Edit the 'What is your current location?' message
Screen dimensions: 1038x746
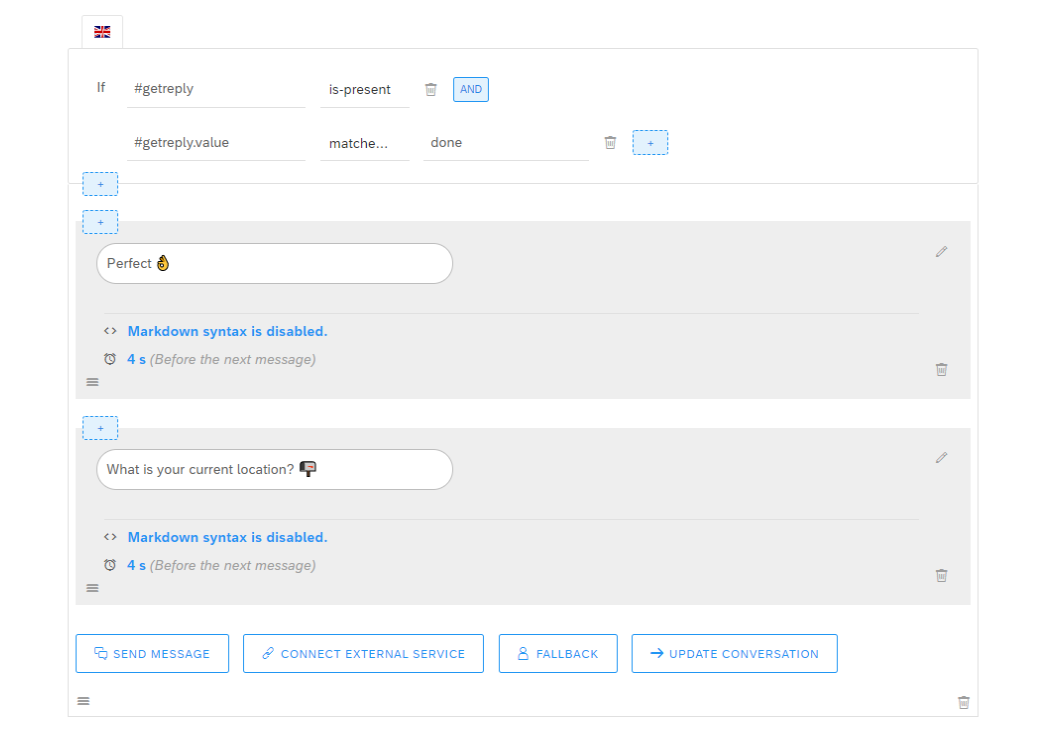coord(941,458)
